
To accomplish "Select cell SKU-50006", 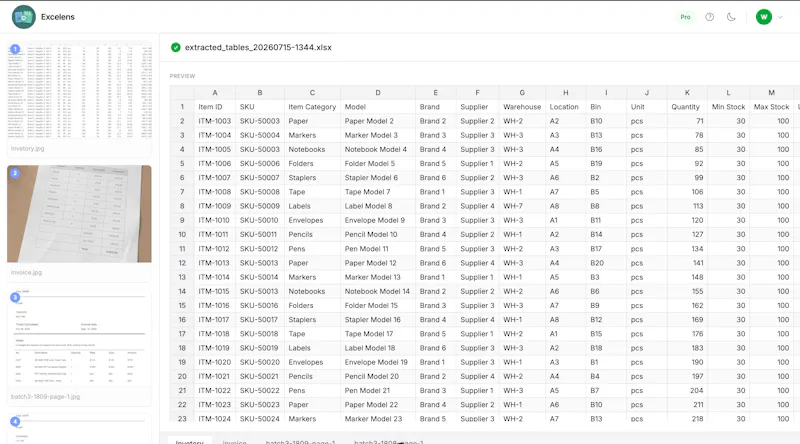I will pos(260,163).
